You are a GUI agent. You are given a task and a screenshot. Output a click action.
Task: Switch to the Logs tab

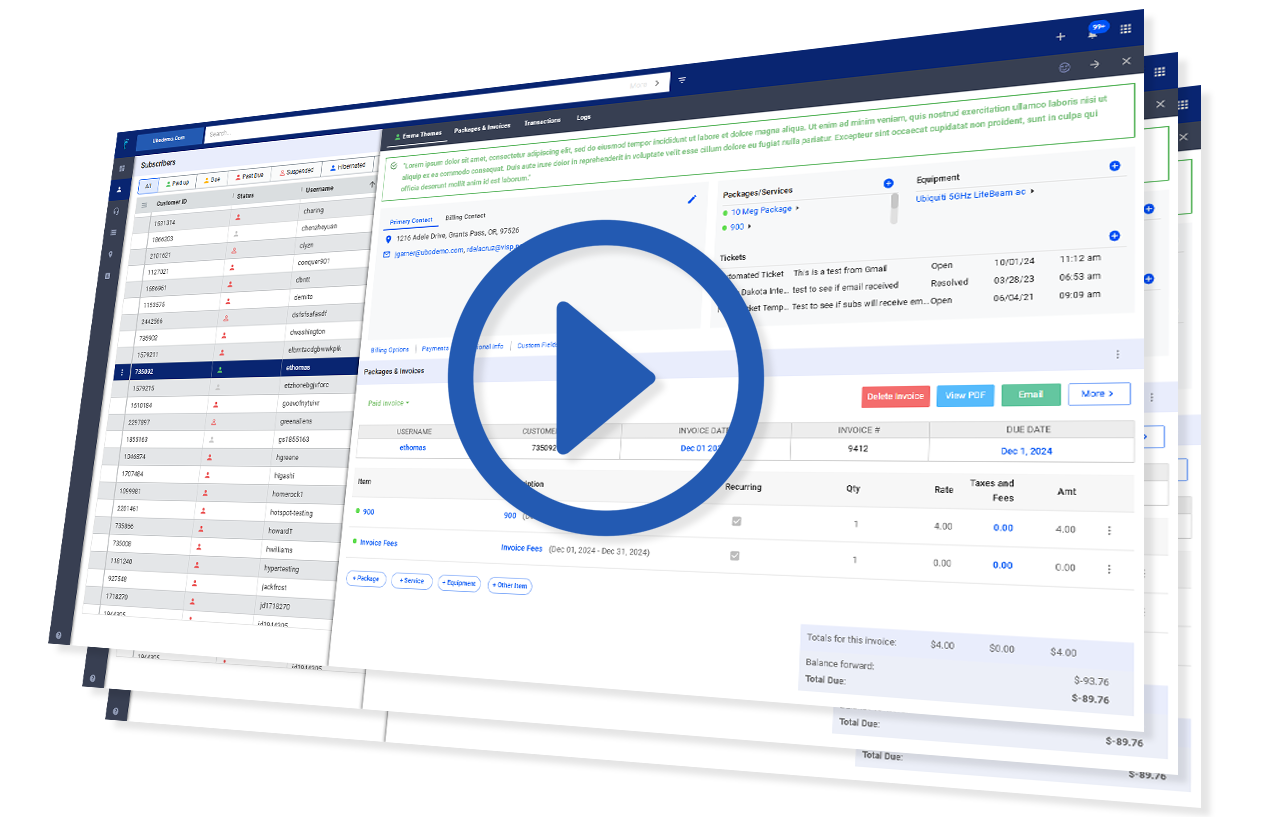(x=583, y=118)
